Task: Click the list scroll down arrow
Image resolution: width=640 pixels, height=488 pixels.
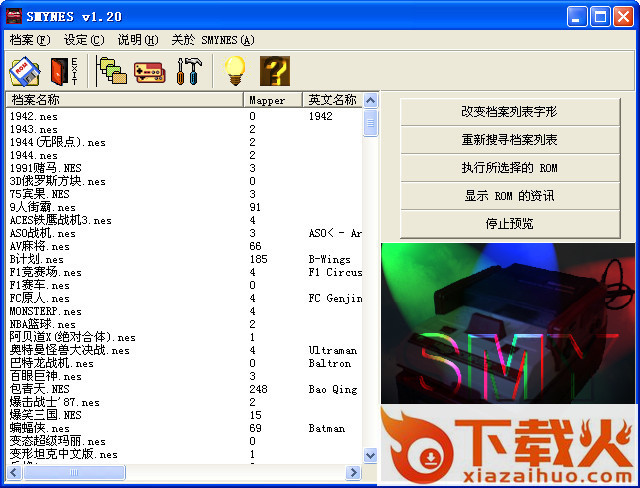Action: [370, 455]
